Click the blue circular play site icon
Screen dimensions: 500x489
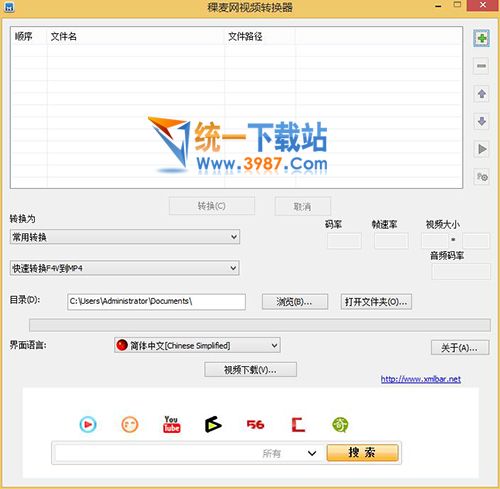88,425
